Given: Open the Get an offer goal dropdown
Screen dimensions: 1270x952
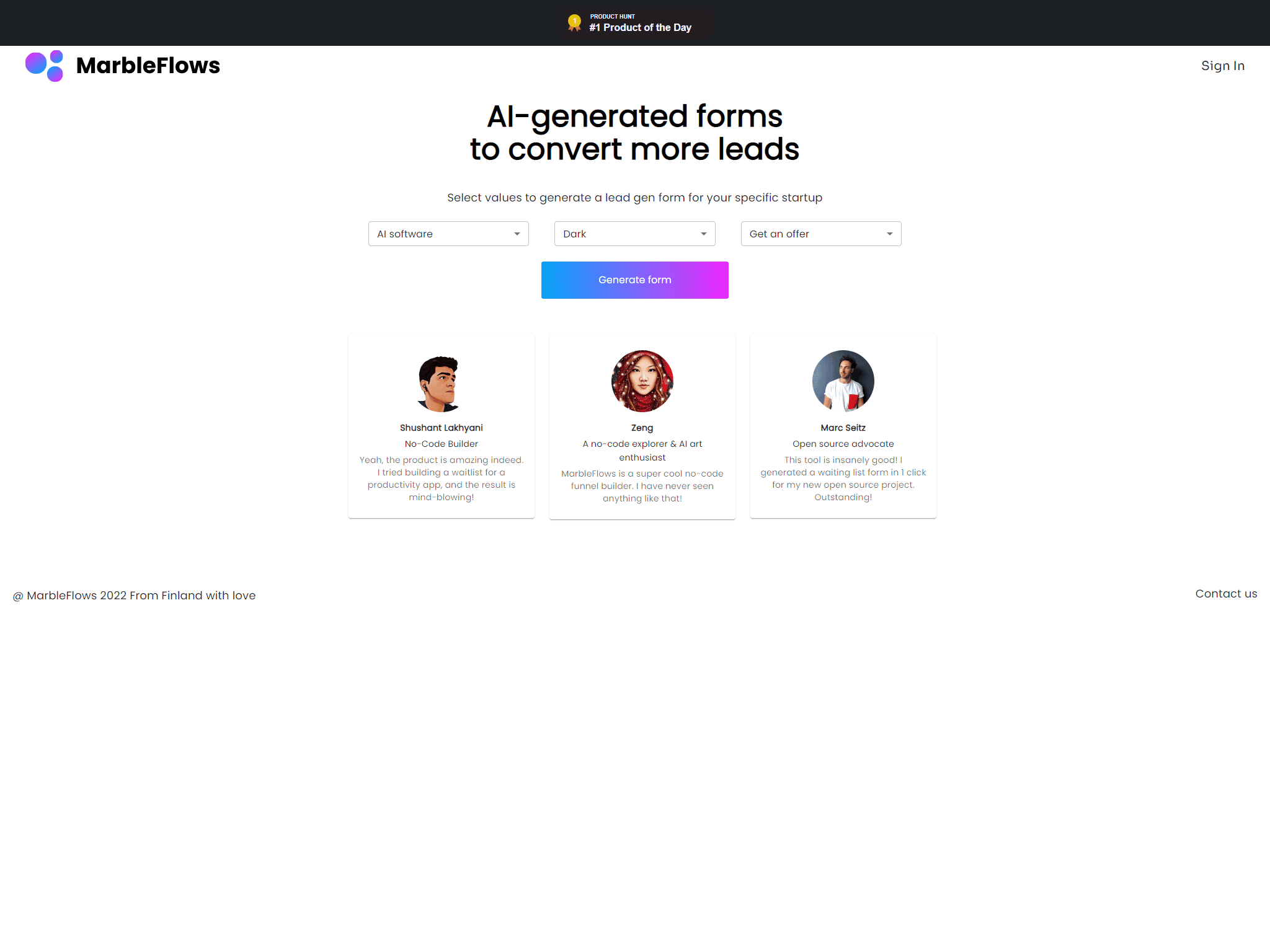Looking at the screenshot, I should tap(821, 234).
